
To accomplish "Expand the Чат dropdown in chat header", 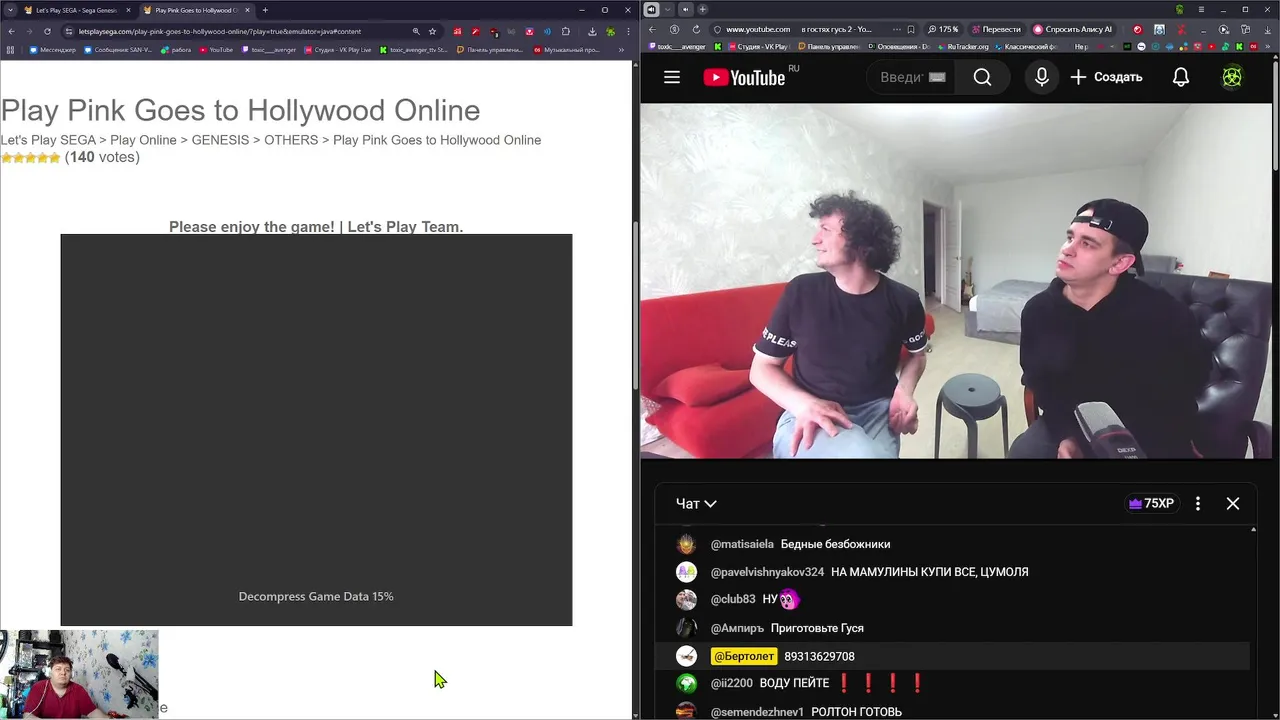I will coord(696,504).
